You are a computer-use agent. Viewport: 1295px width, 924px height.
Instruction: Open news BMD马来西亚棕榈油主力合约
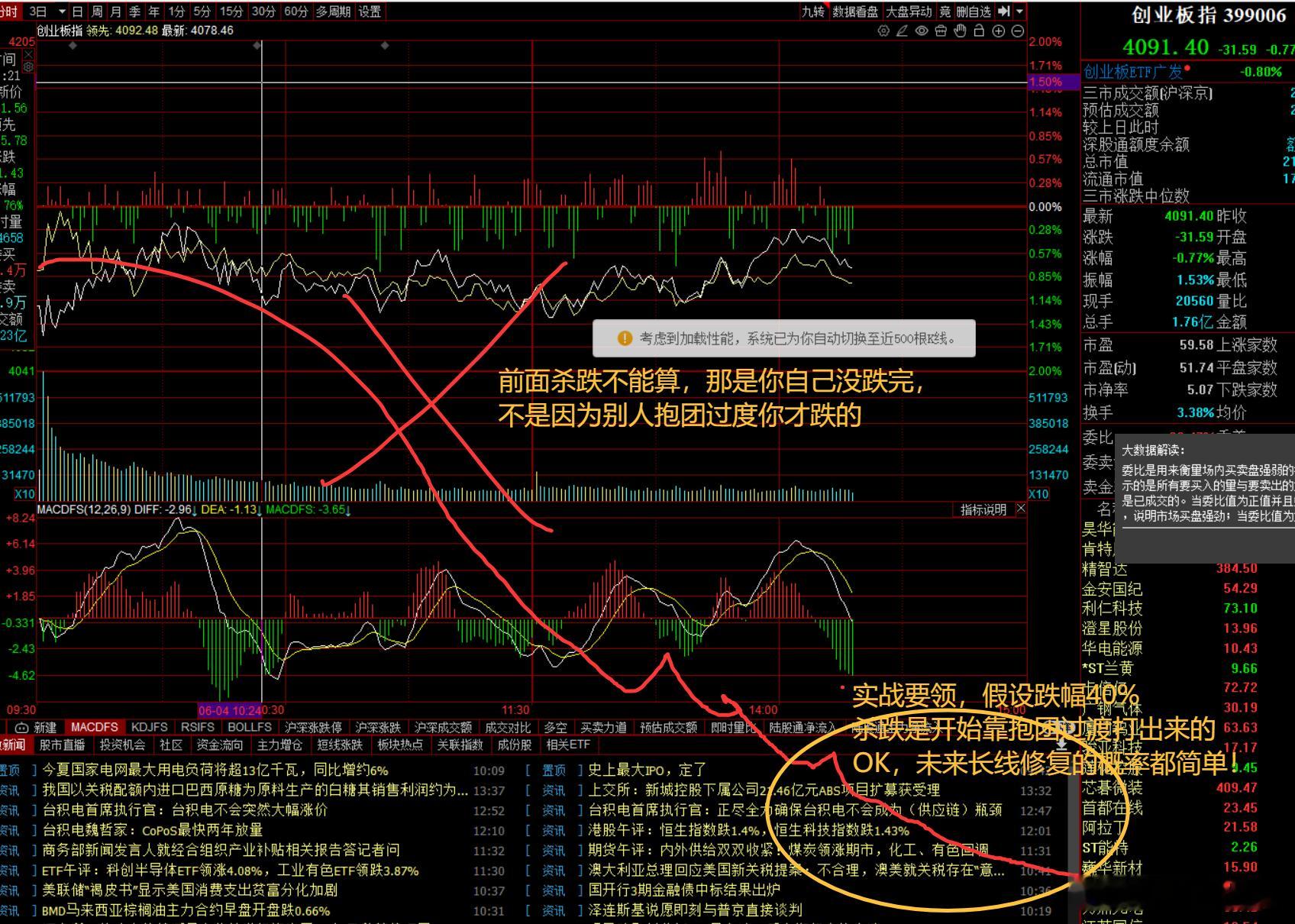pyautogui.click(x=186, y=909)
